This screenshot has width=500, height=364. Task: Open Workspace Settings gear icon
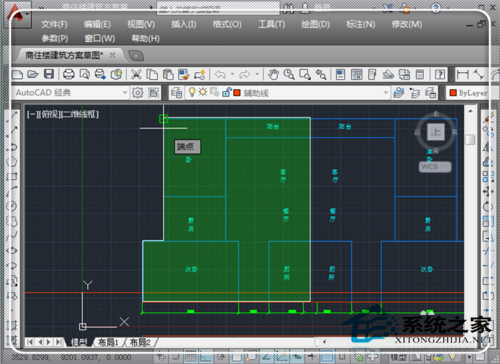coord(137,93)
